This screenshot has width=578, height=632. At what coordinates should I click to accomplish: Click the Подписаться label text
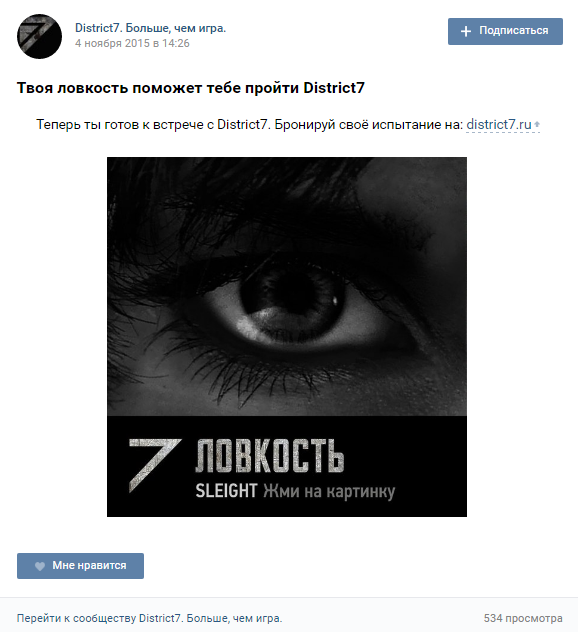coord(514,31)
